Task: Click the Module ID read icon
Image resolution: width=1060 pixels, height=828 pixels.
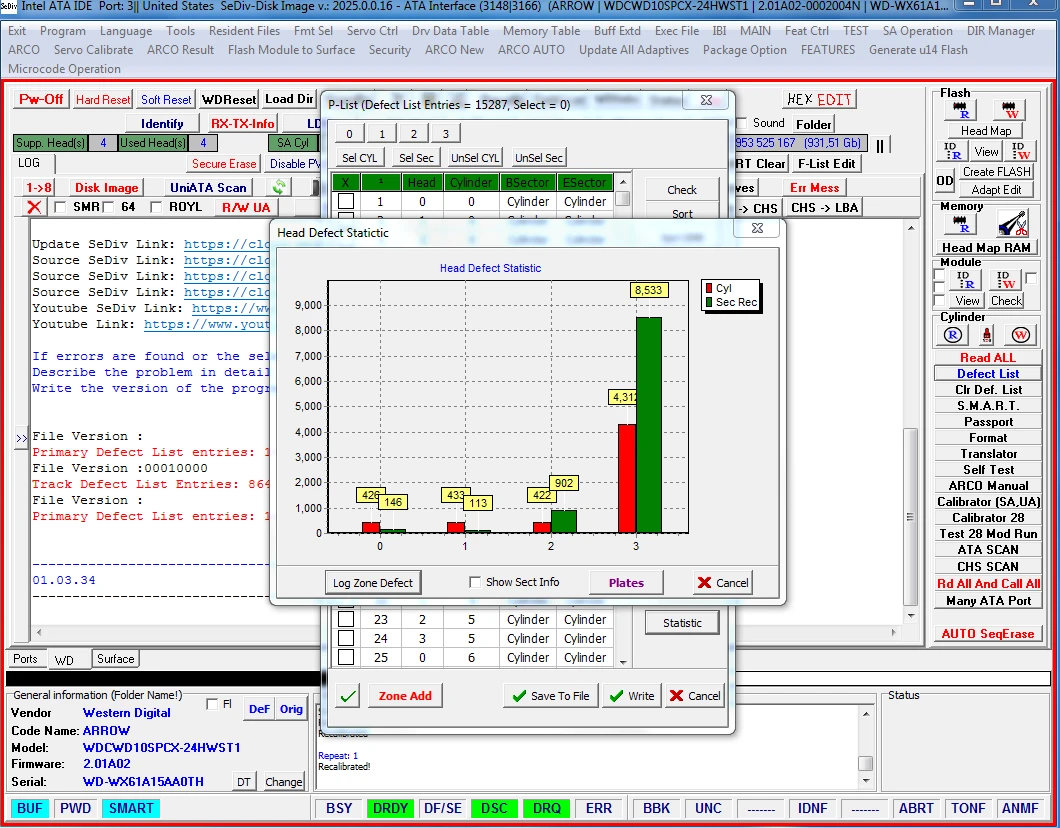Action: coord(965,279)
